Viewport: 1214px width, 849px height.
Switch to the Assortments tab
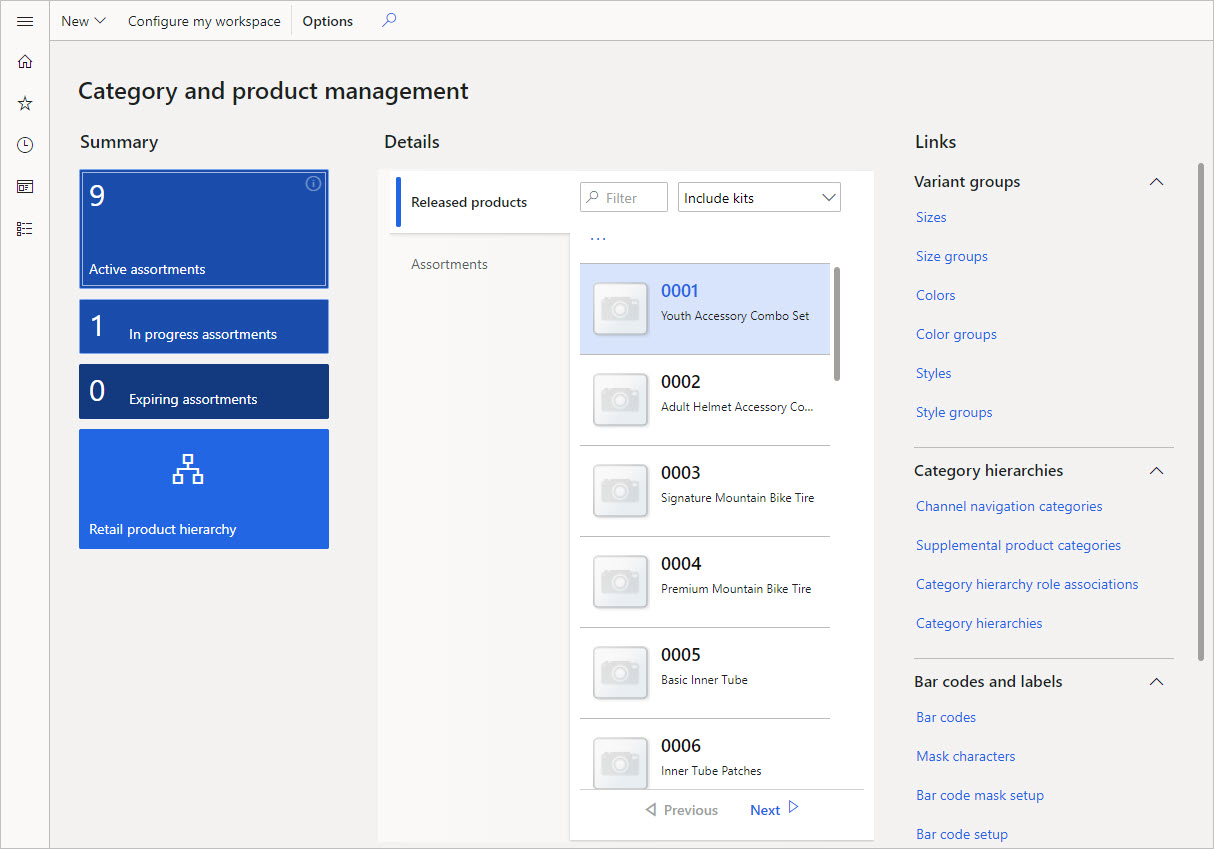coord(449,263)
